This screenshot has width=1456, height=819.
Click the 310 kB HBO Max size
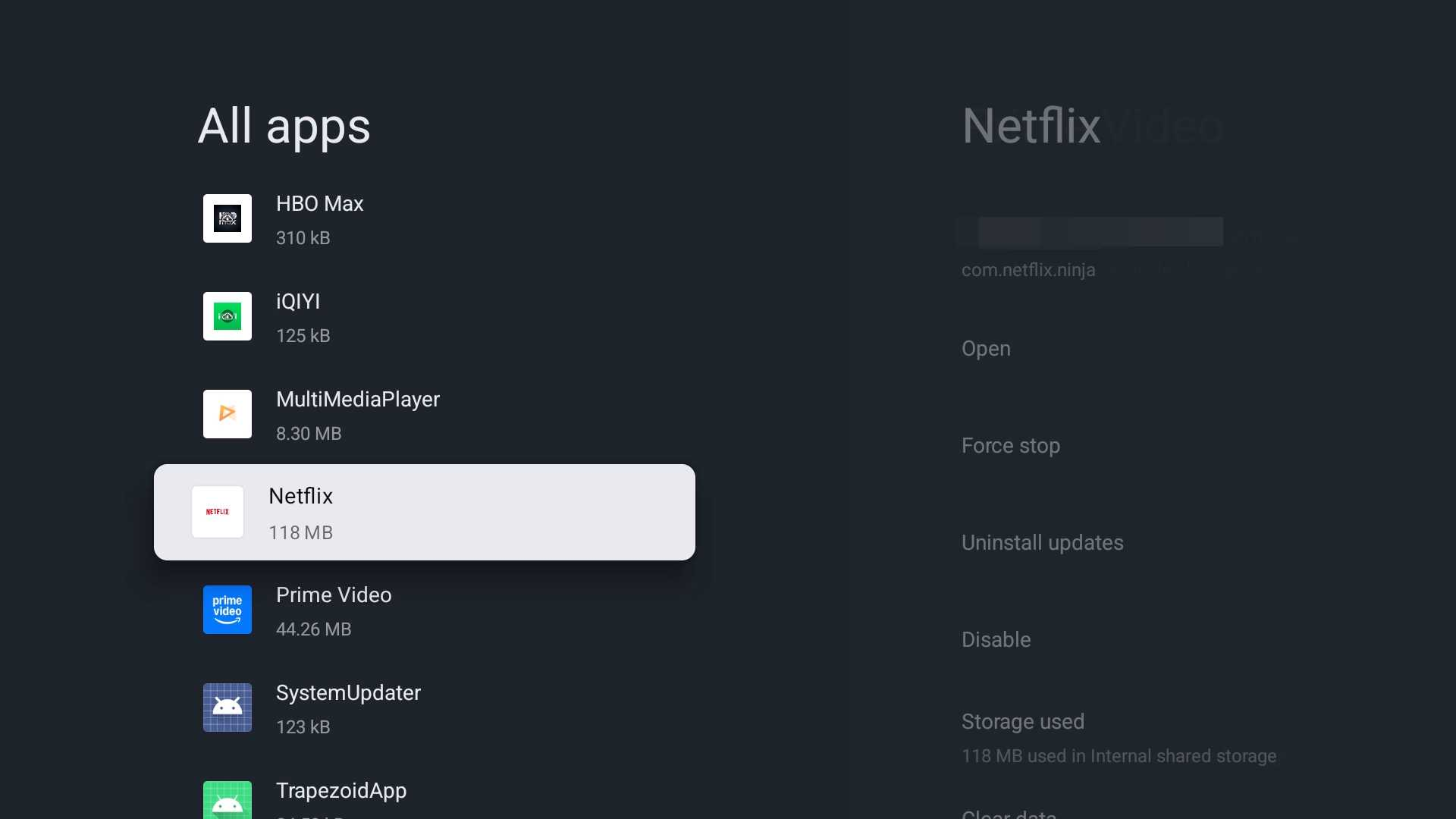click(x=303, y=238)
